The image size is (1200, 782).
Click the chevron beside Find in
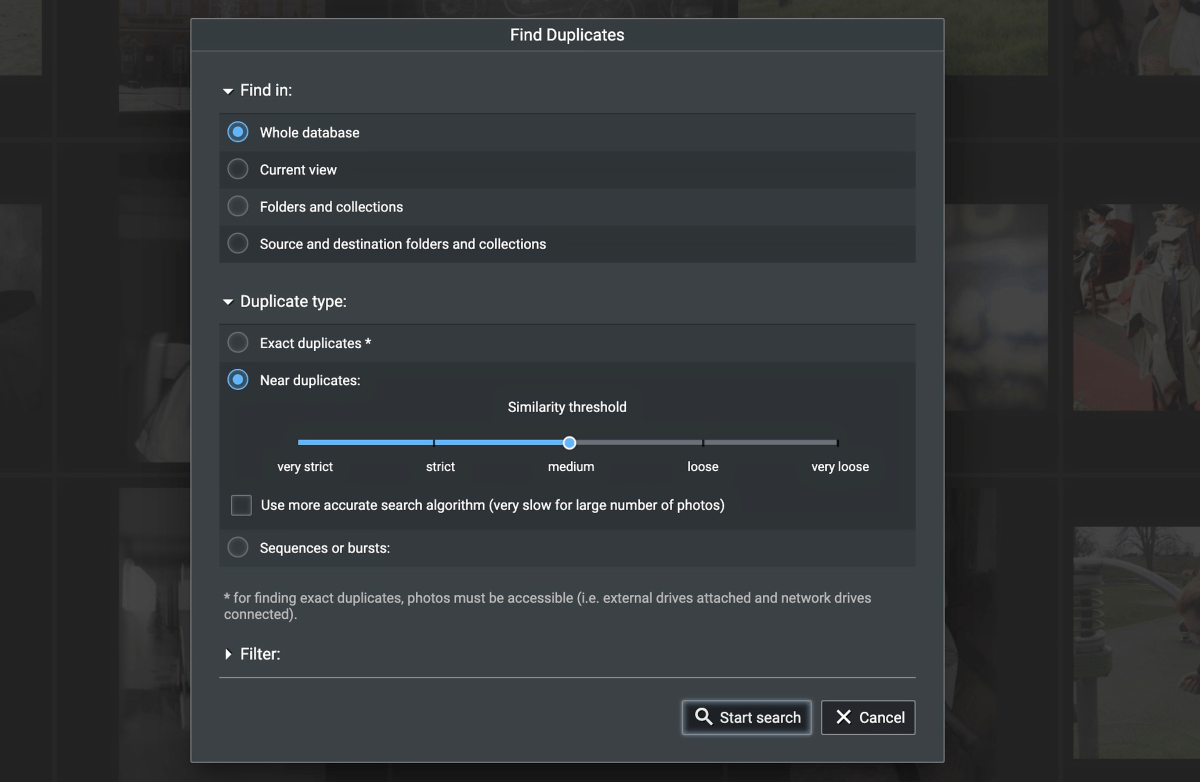point(227,90)
